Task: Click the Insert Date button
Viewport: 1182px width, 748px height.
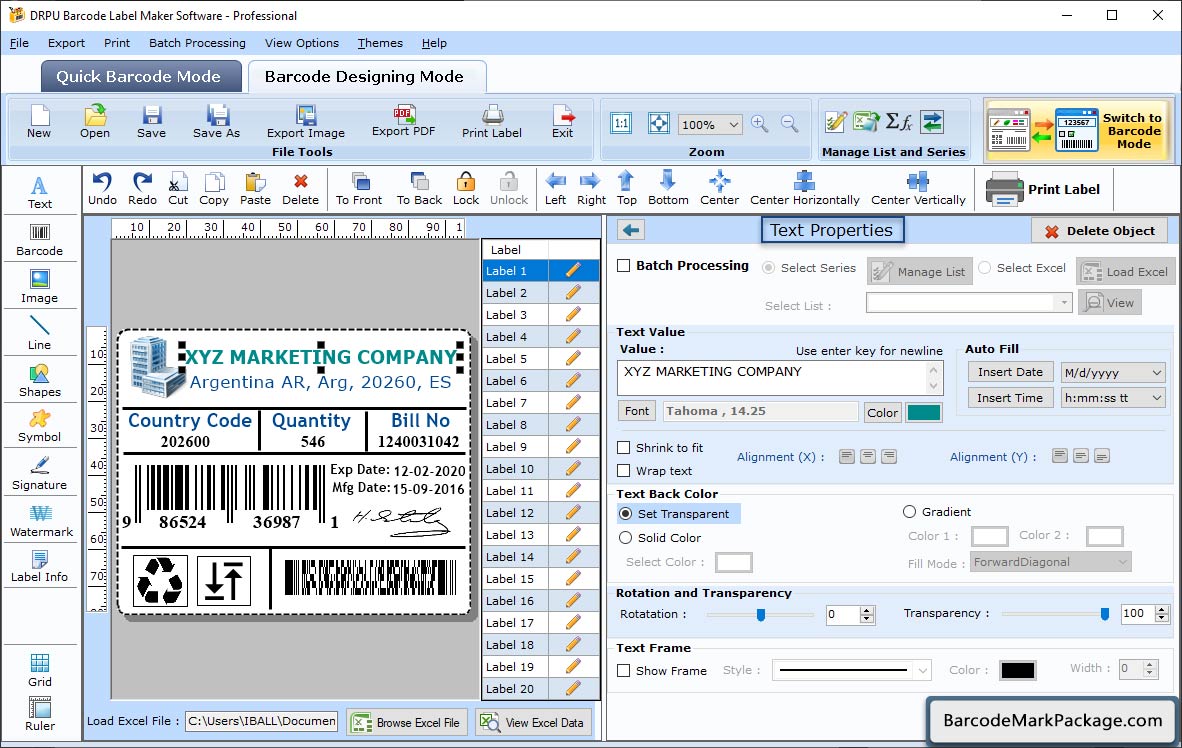Action: click(1010, 372)
